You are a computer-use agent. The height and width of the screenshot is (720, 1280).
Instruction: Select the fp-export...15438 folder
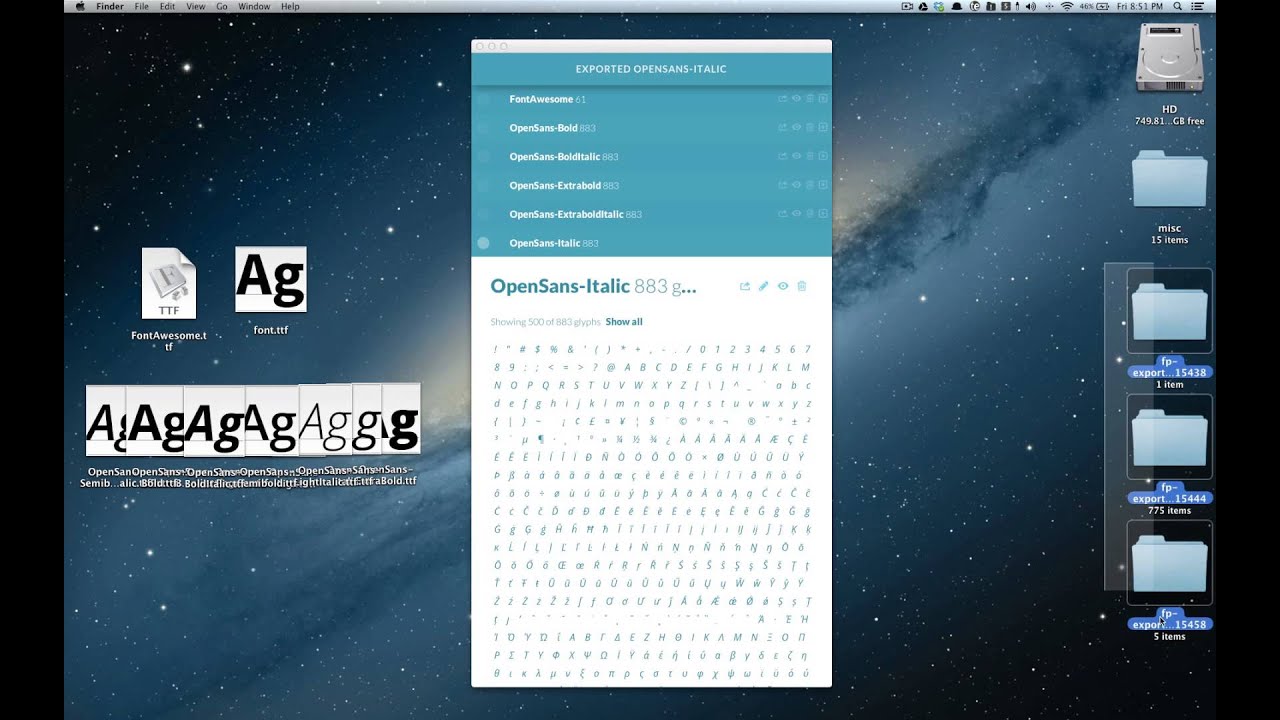(x=1169, y=328)
